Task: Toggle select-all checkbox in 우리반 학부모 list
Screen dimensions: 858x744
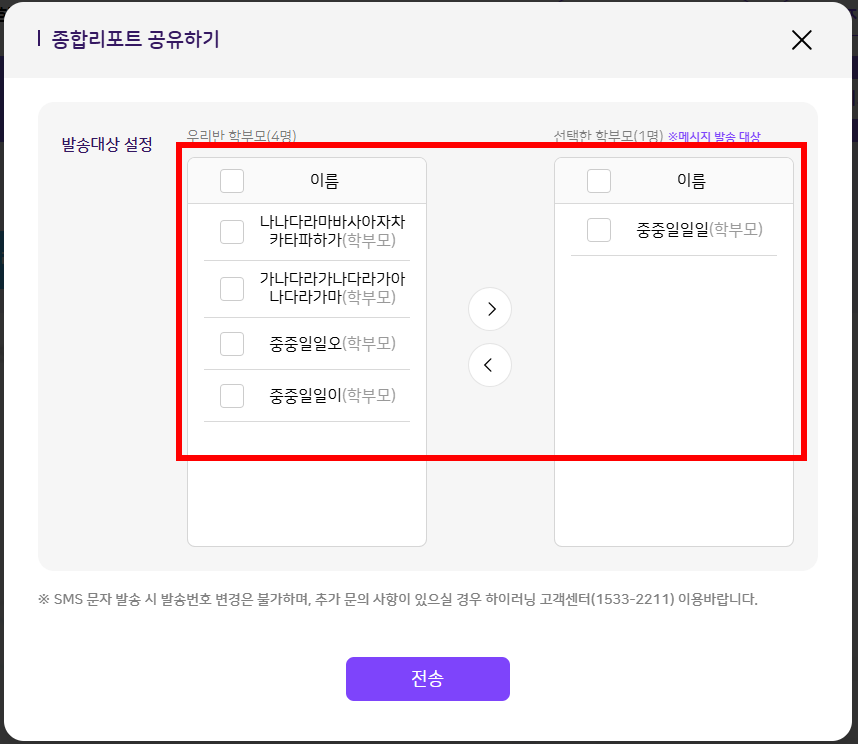Action: point(232,181)
